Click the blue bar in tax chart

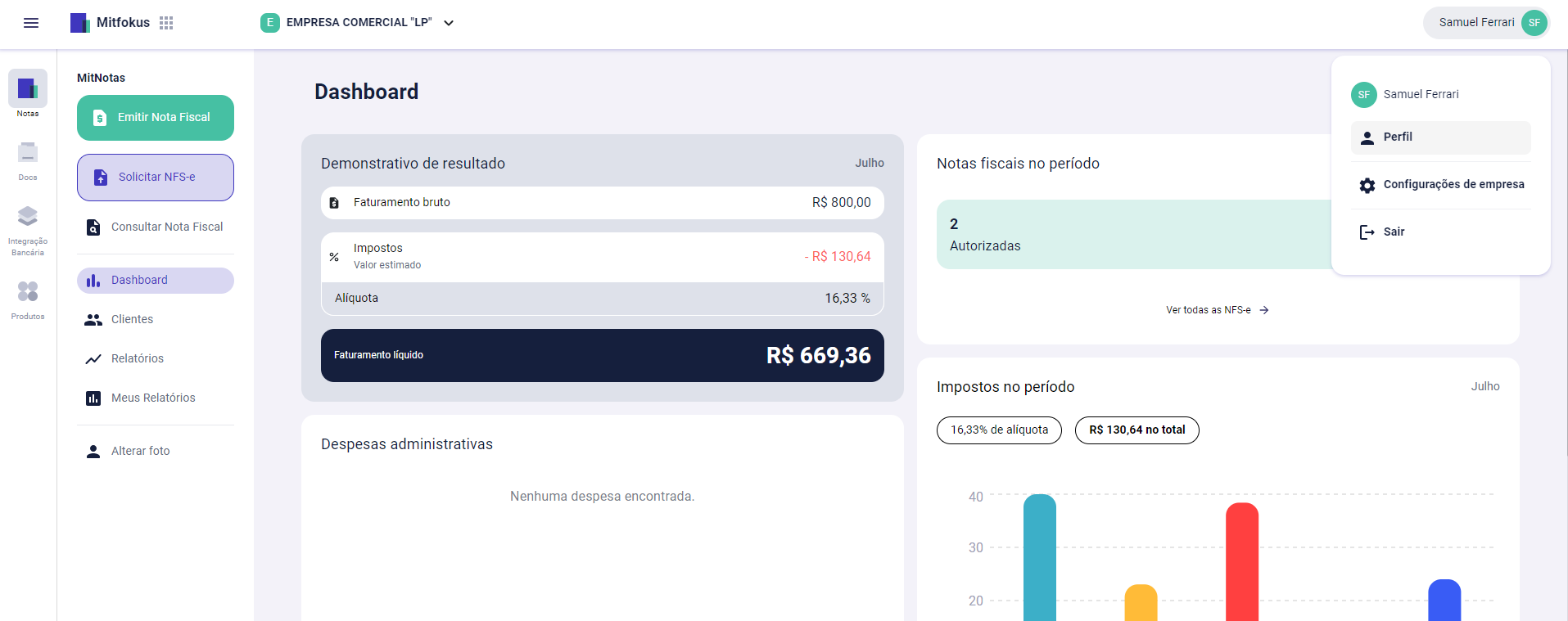pyautogui.click(x=1444, y=601)
